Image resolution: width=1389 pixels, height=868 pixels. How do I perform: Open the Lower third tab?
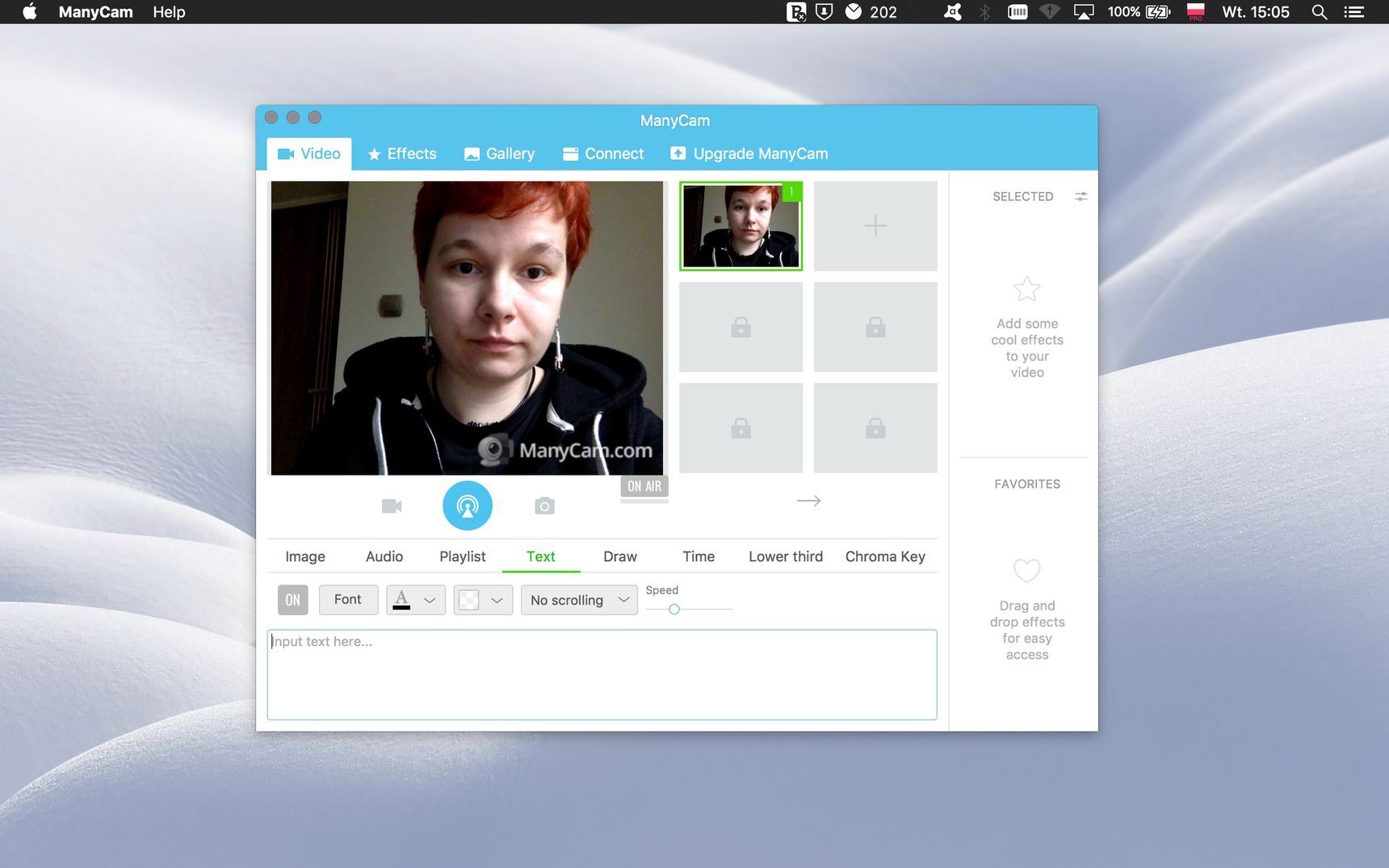pos(786,556)
